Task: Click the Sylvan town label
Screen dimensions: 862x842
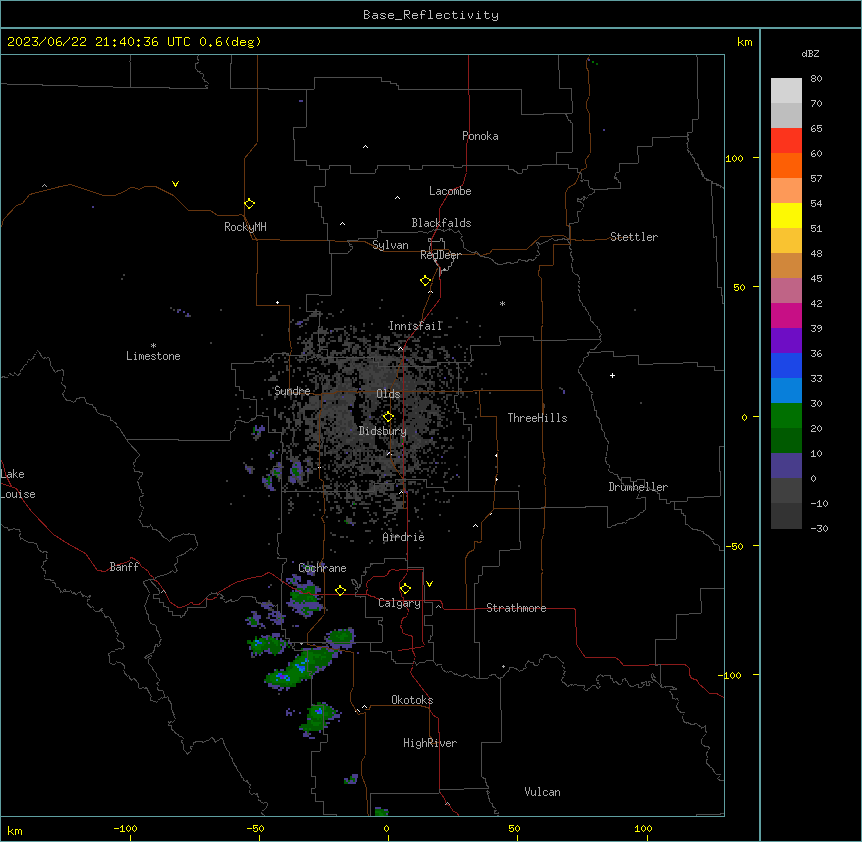Action: coord(390,245)
